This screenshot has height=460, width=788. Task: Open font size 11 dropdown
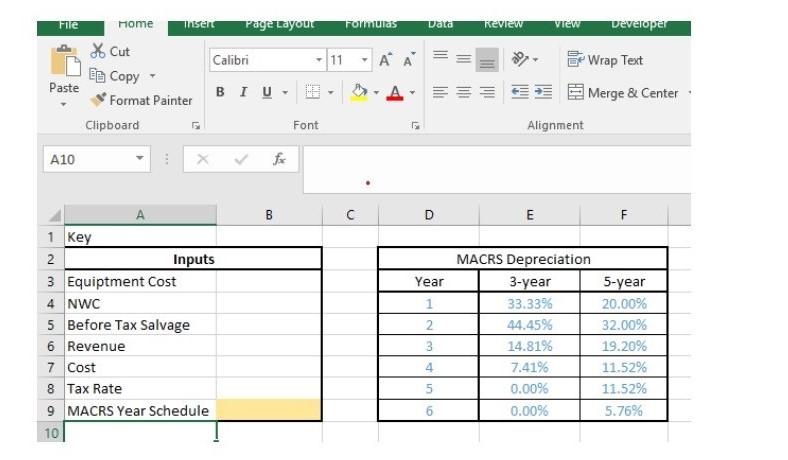[364, 60]
